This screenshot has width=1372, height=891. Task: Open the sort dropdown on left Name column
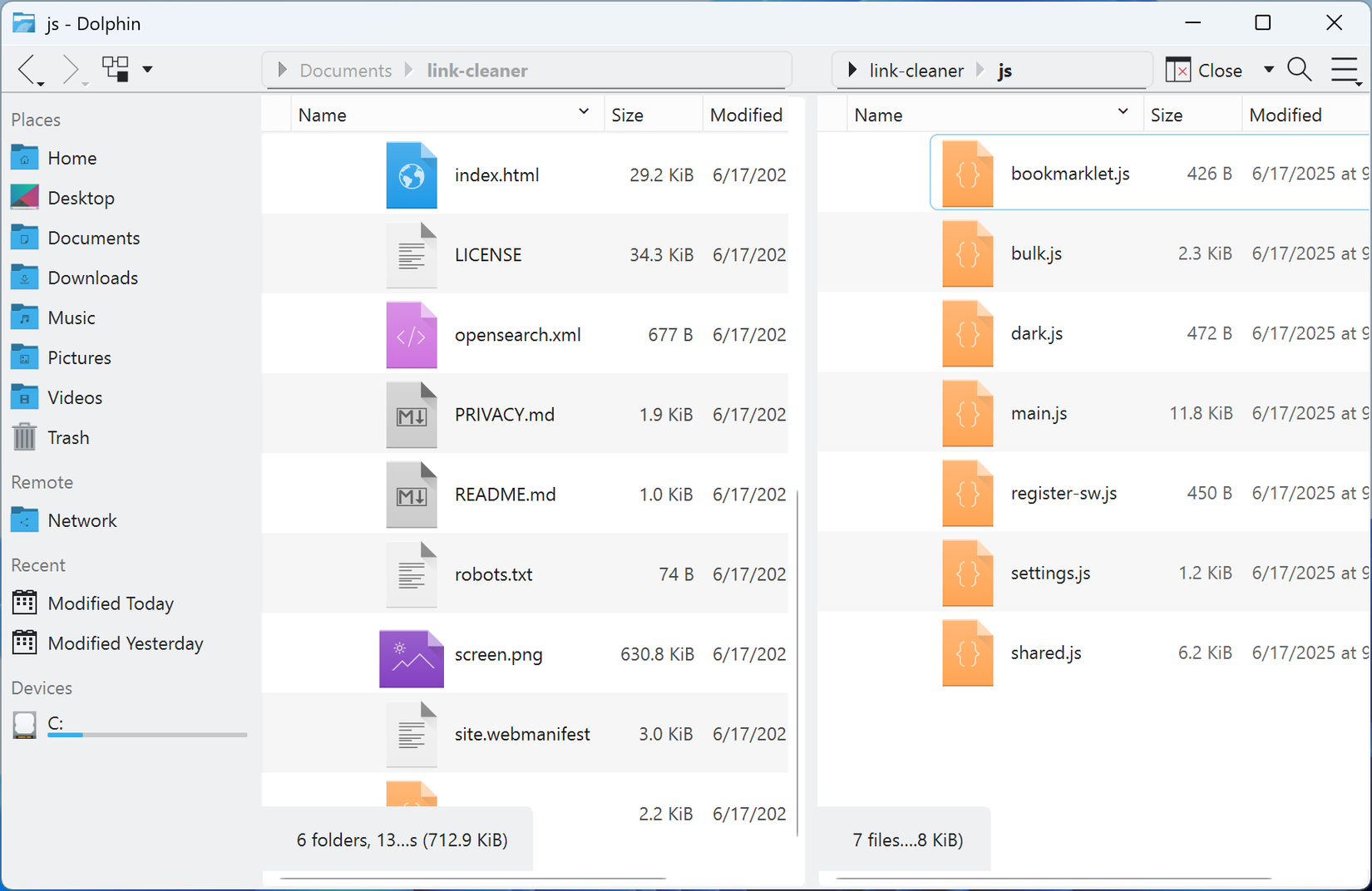coord(584,111)
